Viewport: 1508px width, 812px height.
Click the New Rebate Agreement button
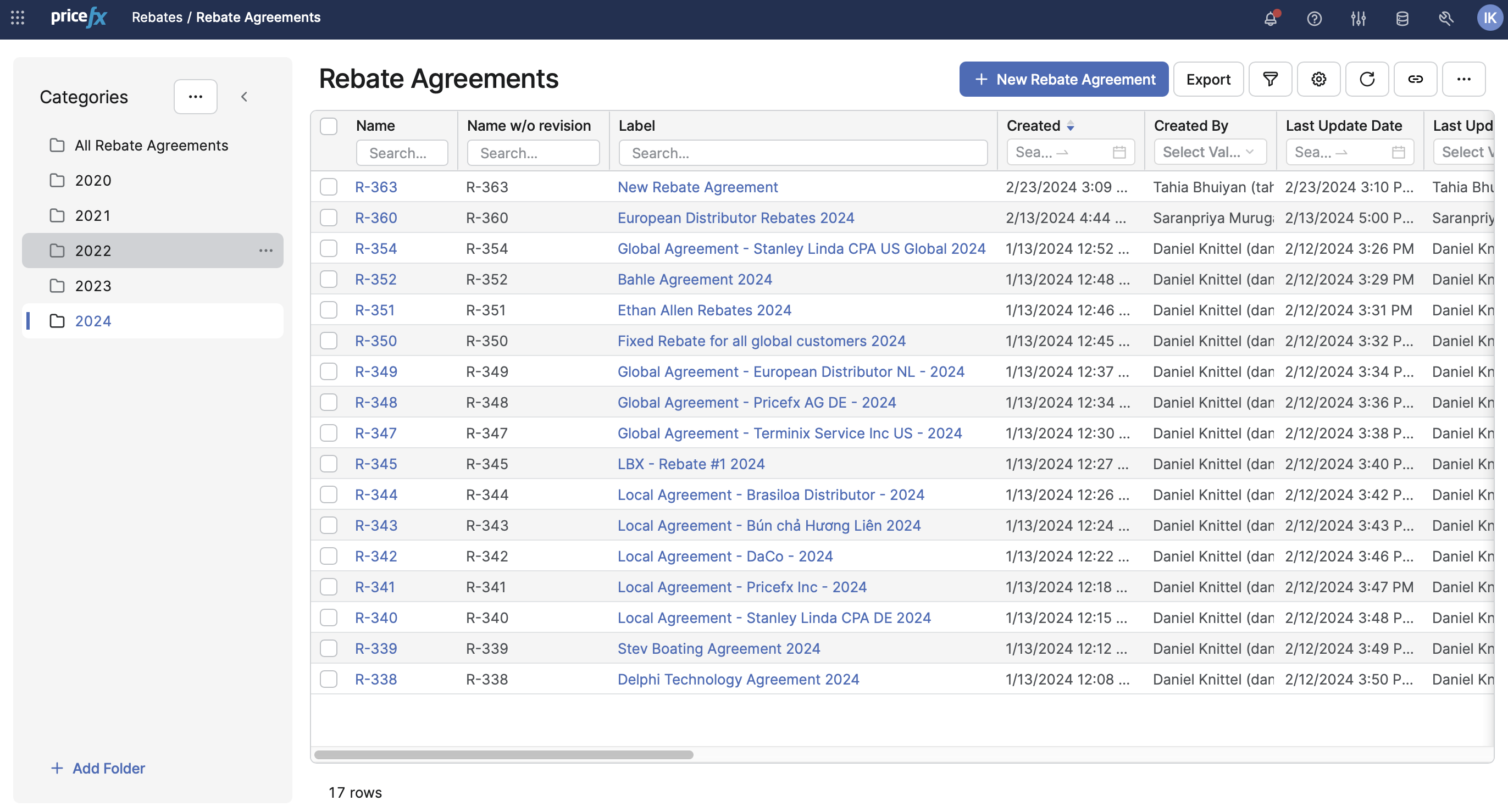click(1063, 79)
